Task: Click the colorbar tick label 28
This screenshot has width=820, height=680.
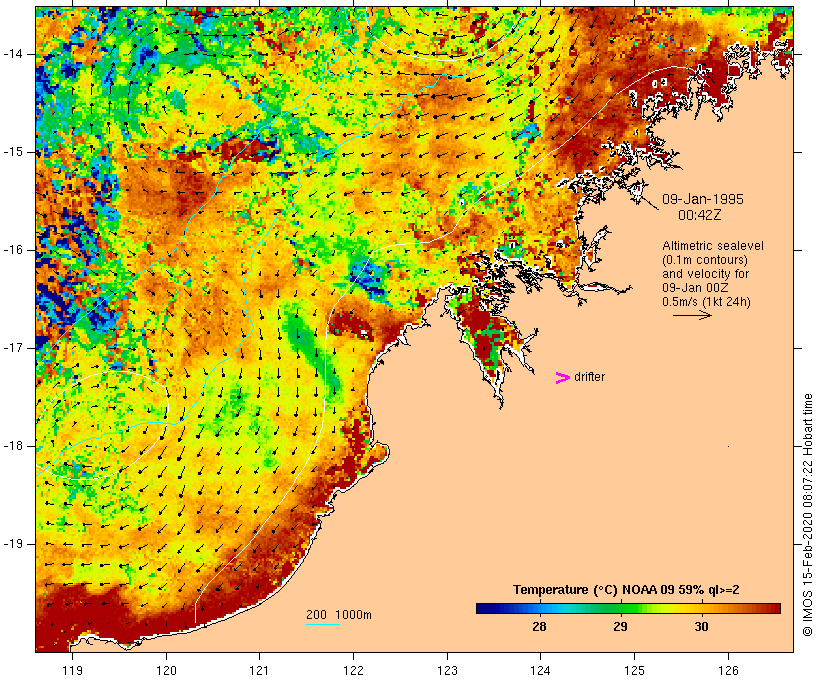Action: pyautogui.click(x=539, y=626)
